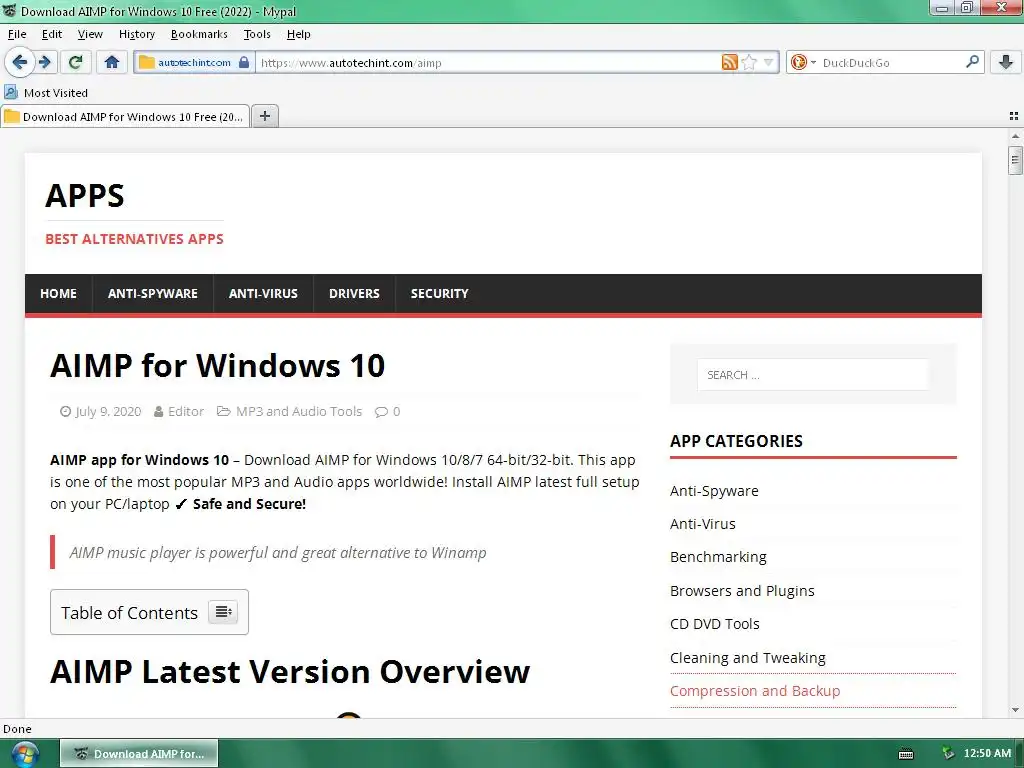Open Browsers and Plugins category
This screenshot has height=768, width=1024.
coord(742,590)
